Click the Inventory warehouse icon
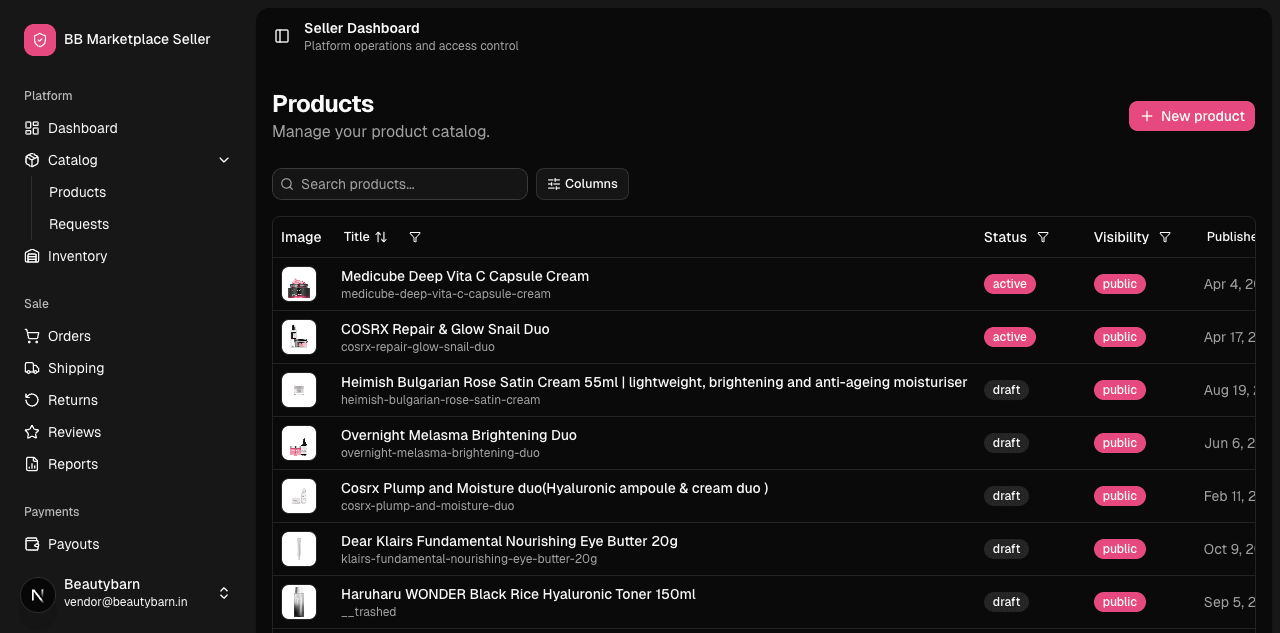Image resolution: width=1280 pixels, height=633 pixels. tap(32, 256)
